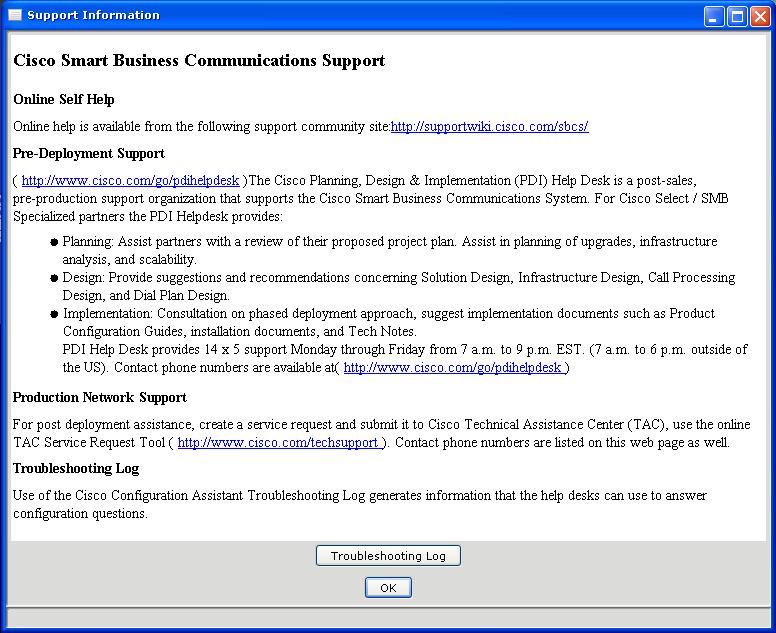The width and height of the screenshot is (776, 633).
Task: Click the Troubleshooting Log section heading
Action: tap(76, 468)
